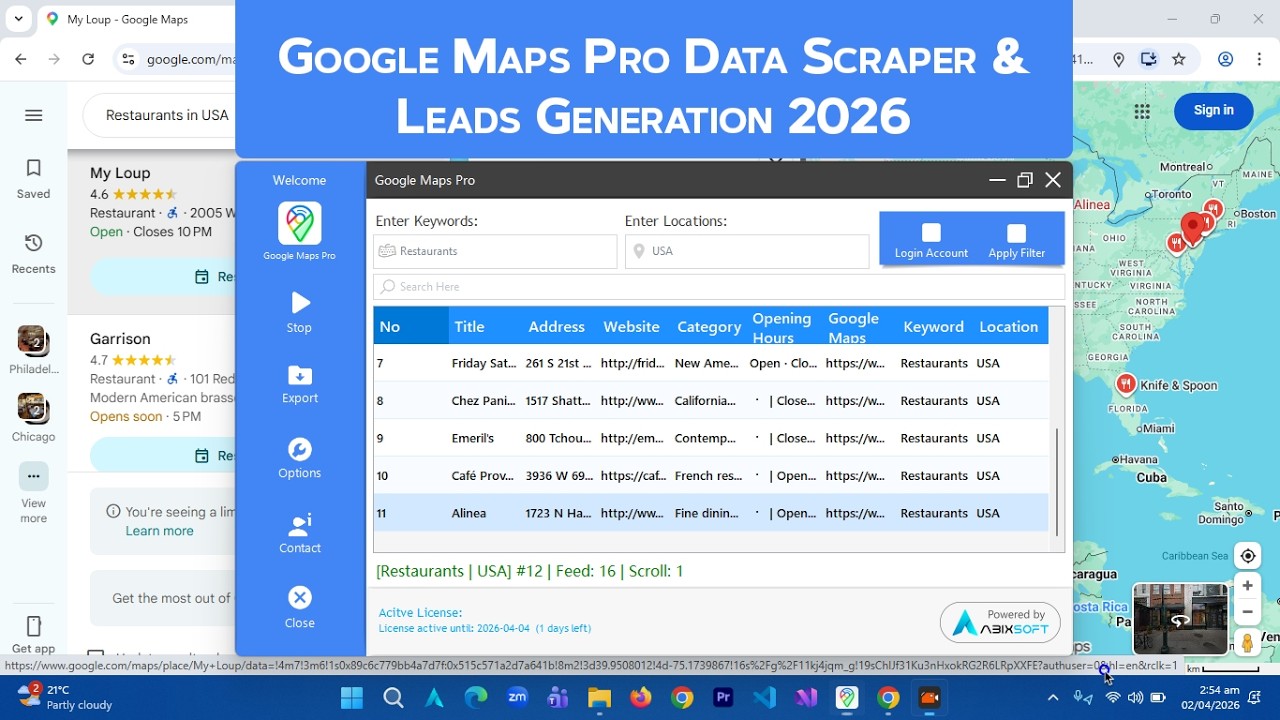The height and width of the screenshot is (720, 1280).
Task: Go back in Chrome
Action: 21,59
